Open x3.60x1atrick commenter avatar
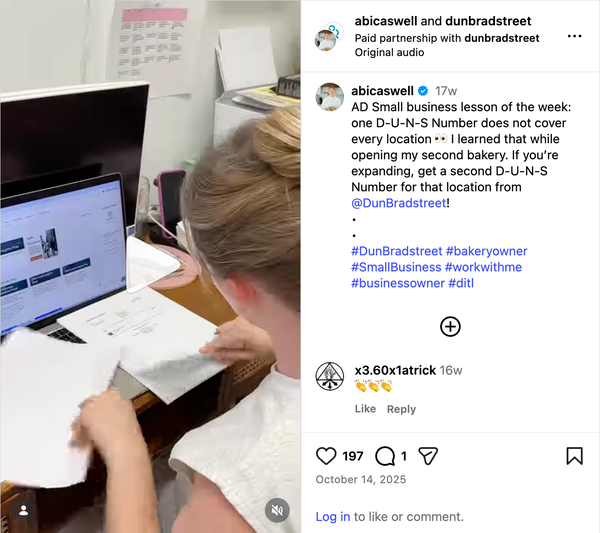Viewport: 600px width, 533px height. [x=330, y=377]
